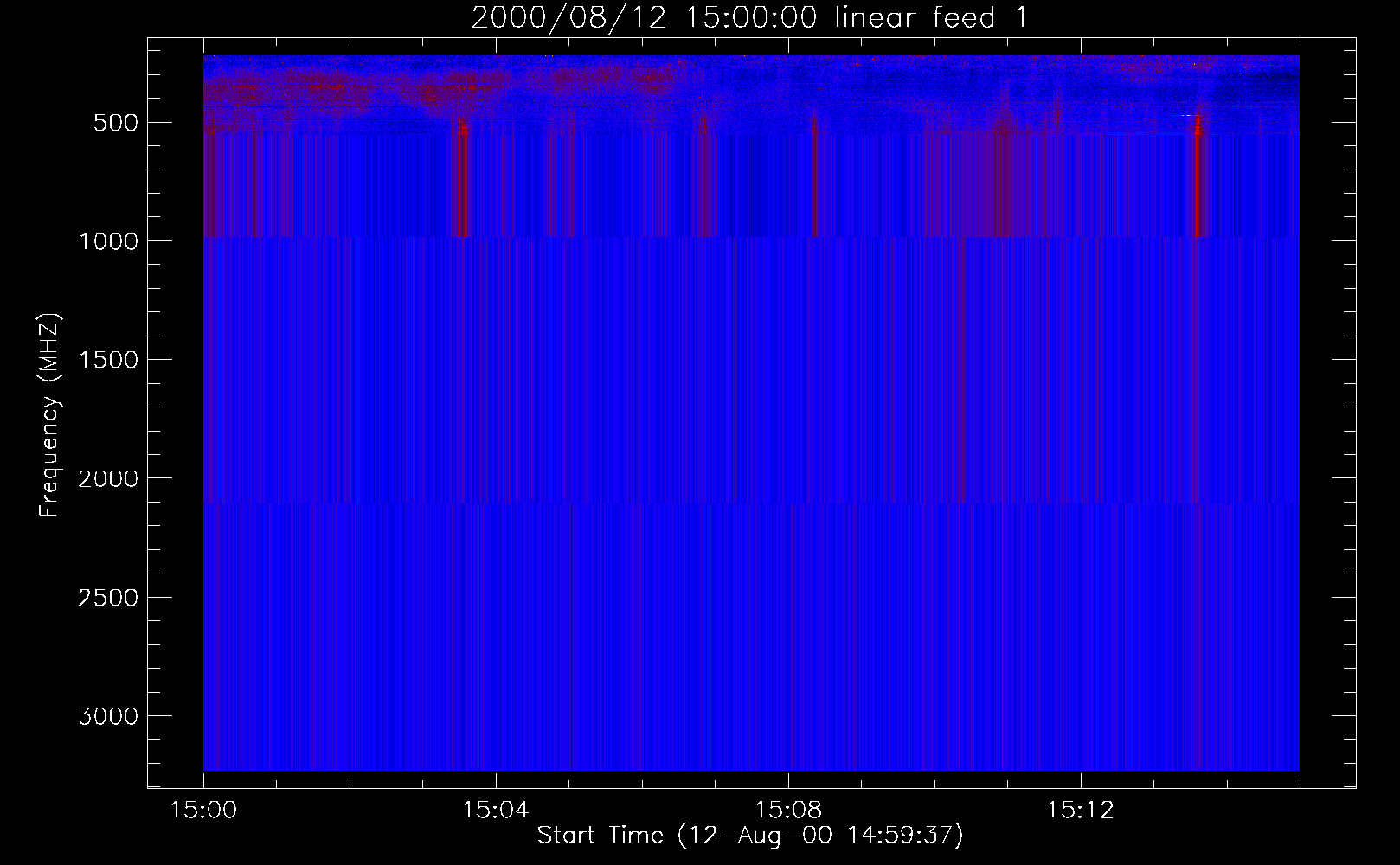Image resolution: width=1400 pixels, height=865 pixels.
Task: Click the 15:08 time tick label
Action: [788, 811]
